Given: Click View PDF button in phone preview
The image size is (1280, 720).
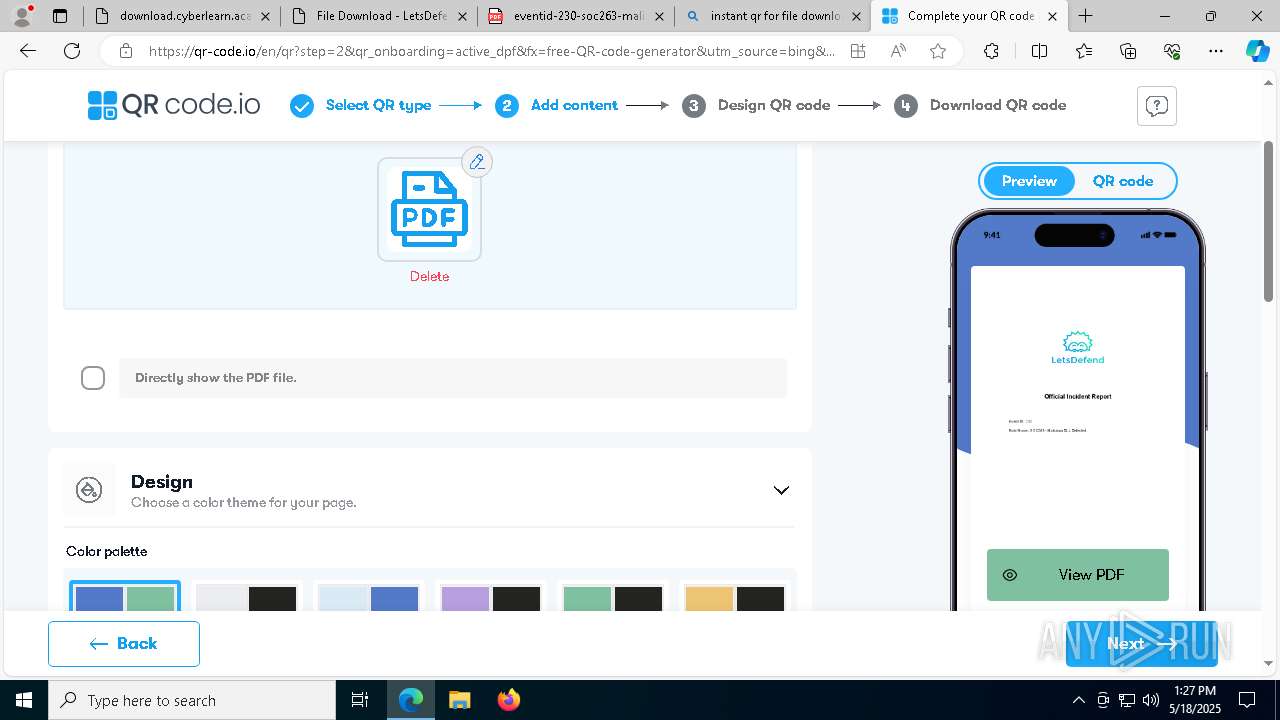Looking at the screenshot, I should 1077,575.
